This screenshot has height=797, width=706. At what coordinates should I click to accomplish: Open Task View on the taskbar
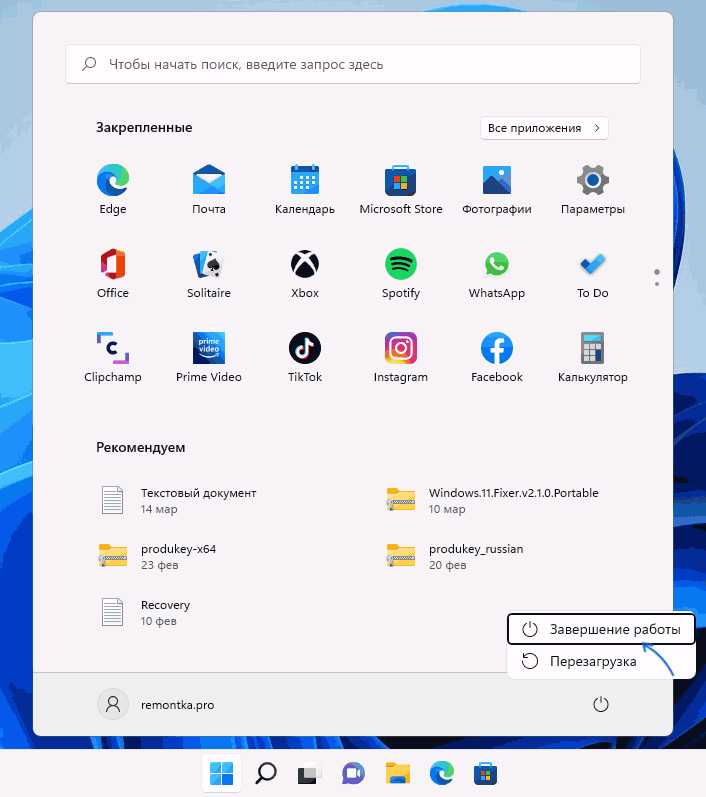pyautogui.click(x=310, y=774)
